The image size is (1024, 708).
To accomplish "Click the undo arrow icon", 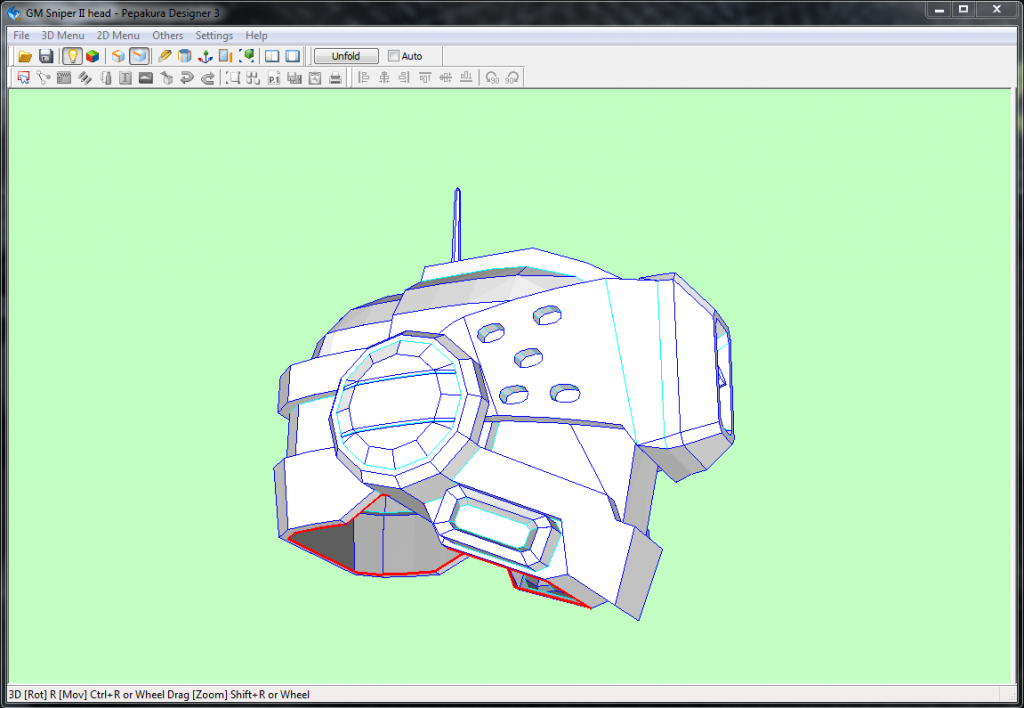I will [x=187, y=78].
